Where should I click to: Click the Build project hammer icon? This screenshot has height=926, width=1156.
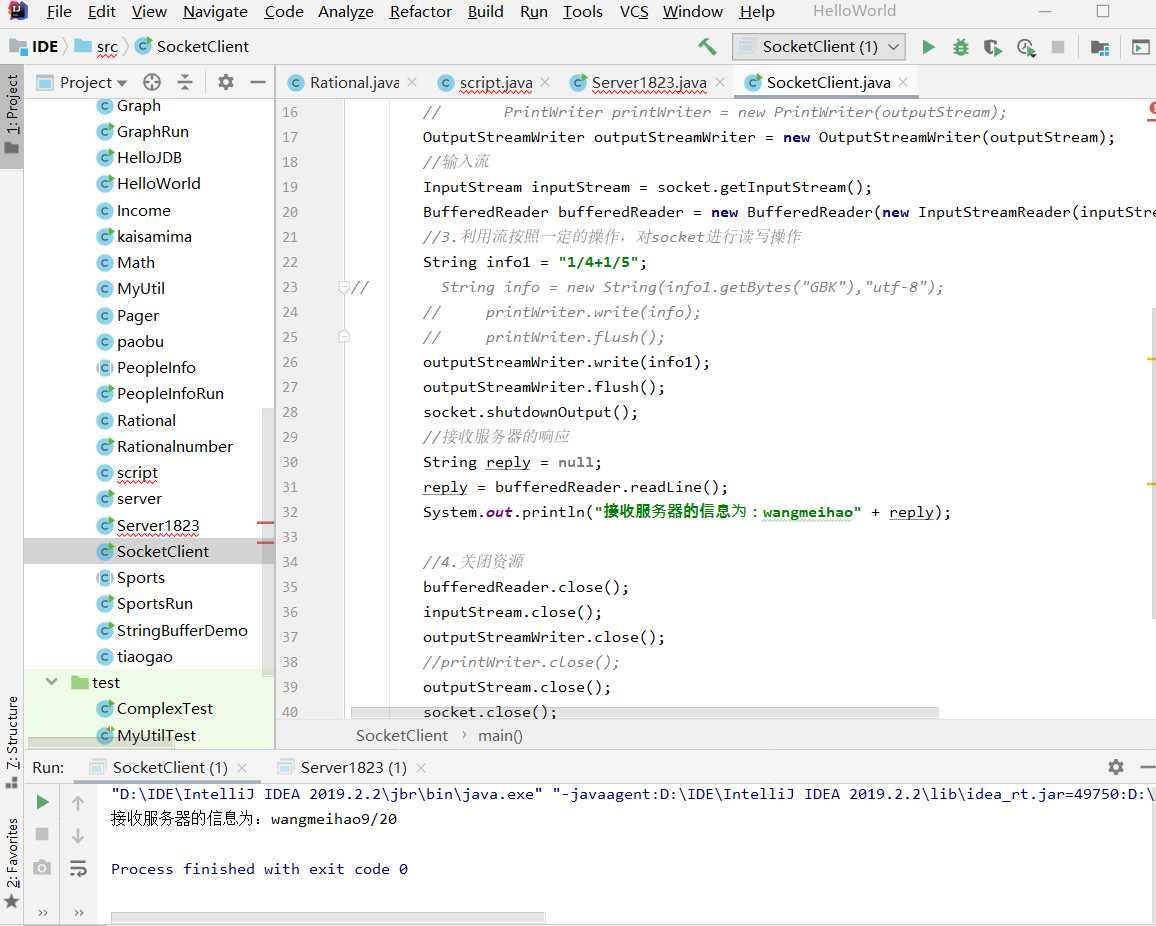(707, 47)
